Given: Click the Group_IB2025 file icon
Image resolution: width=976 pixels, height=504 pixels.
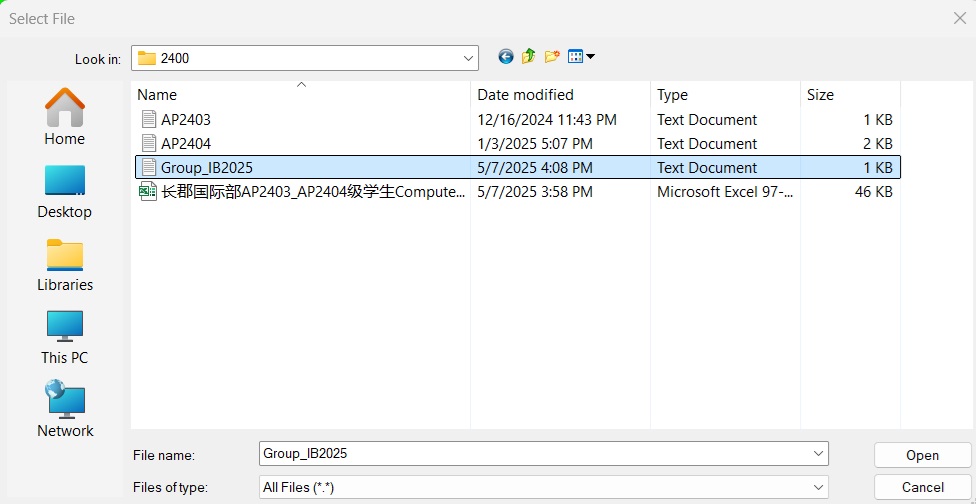Looking at the screenshot, I should (148, 168).
